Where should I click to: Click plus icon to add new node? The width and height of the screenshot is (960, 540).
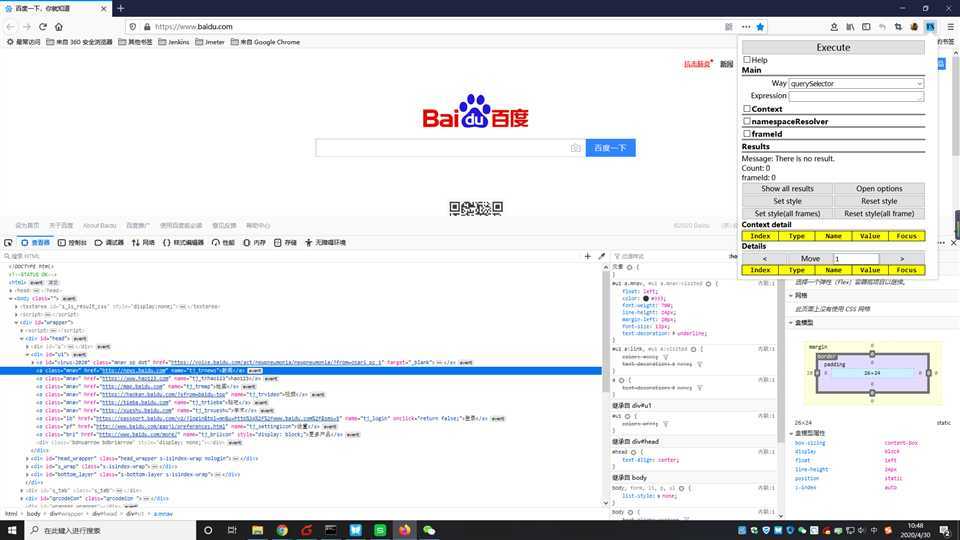[x=588, y=256]
